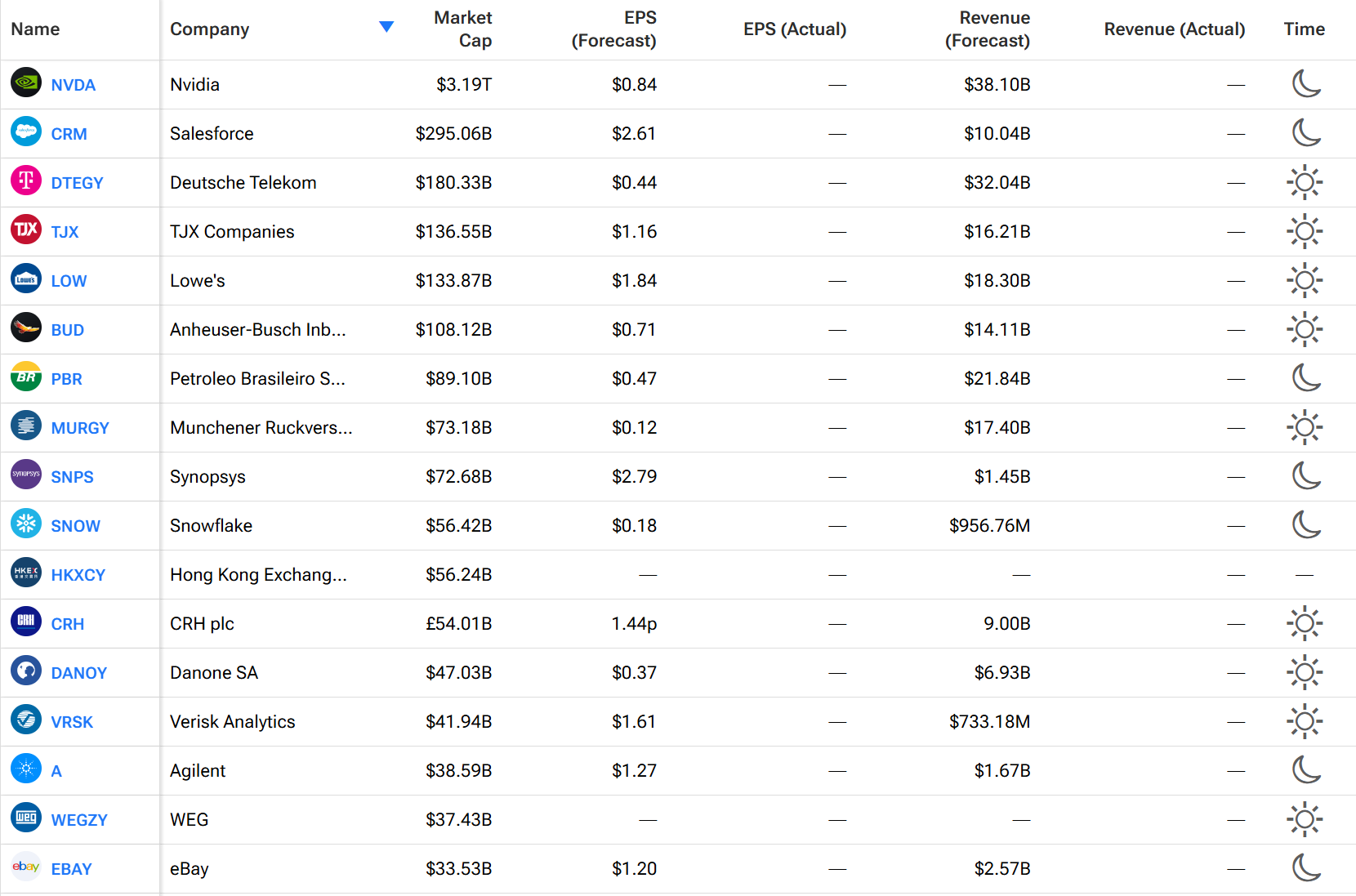This screenshot has height=896, width=1356.
Task: Open the EBAY ticker link
Action: 72,869
